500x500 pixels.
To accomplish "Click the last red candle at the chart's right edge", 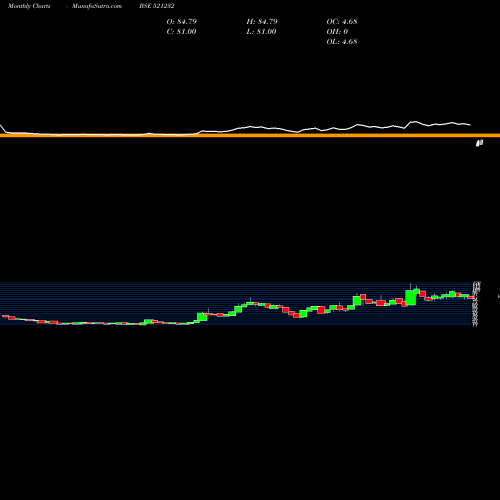I will pos(471,297).
